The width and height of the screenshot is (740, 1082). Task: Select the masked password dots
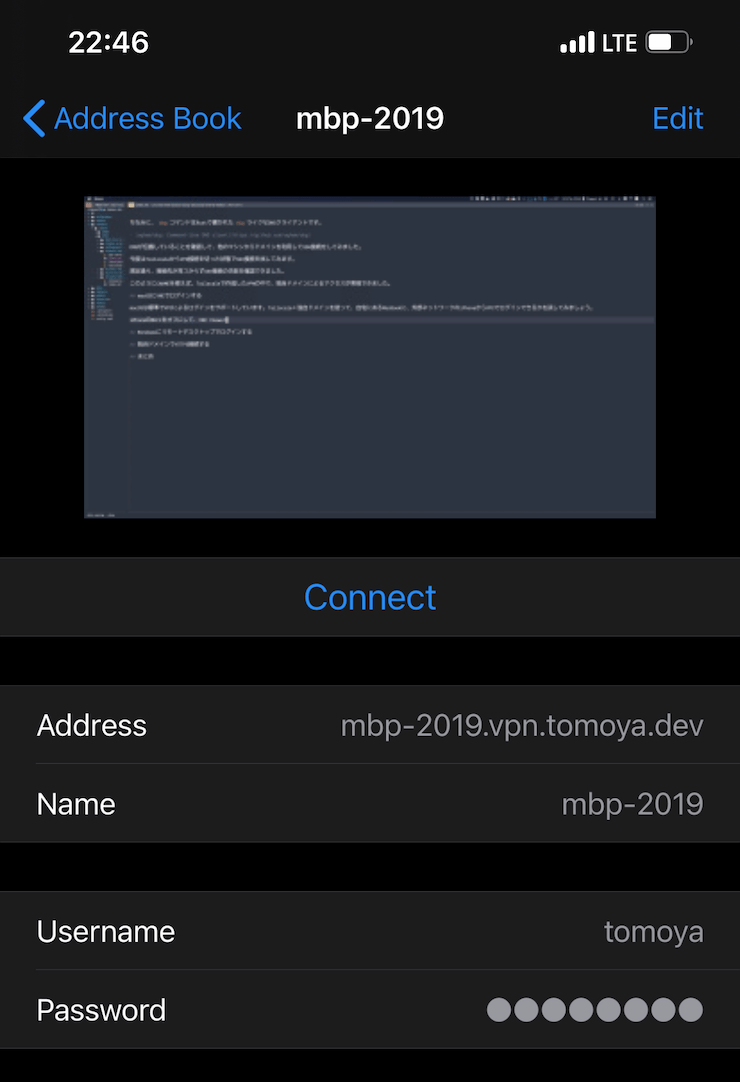coord(594,1010)
